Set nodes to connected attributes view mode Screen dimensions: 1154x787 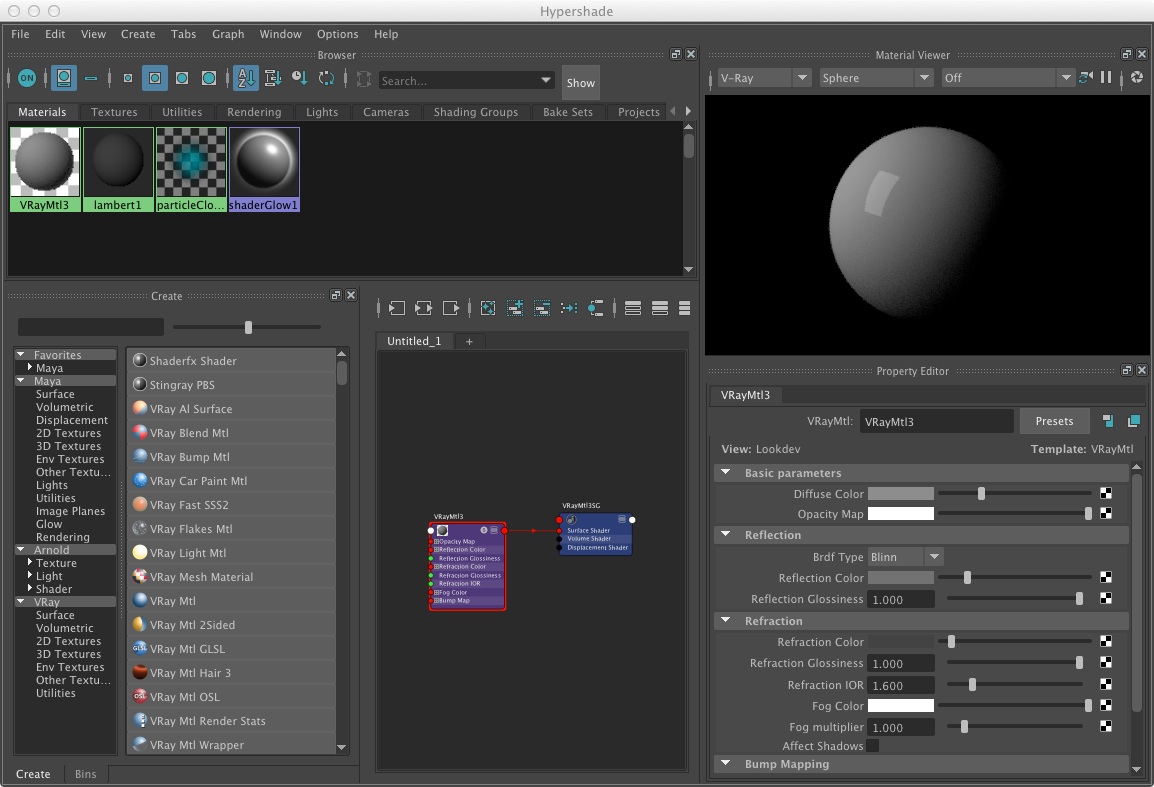coord(659,308)
